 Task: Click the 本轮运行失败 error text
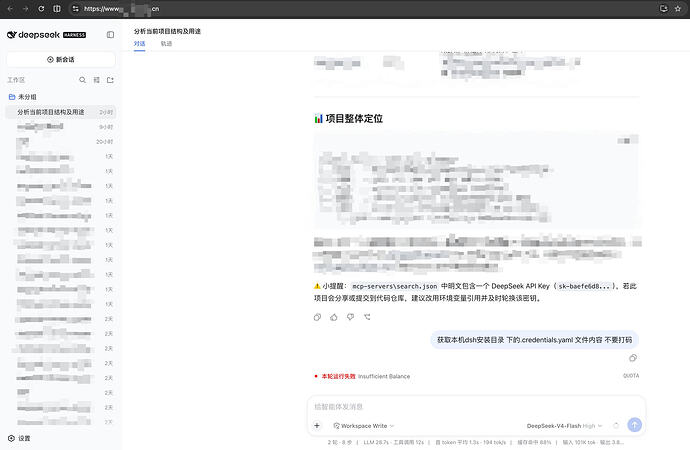coord(338,376)
